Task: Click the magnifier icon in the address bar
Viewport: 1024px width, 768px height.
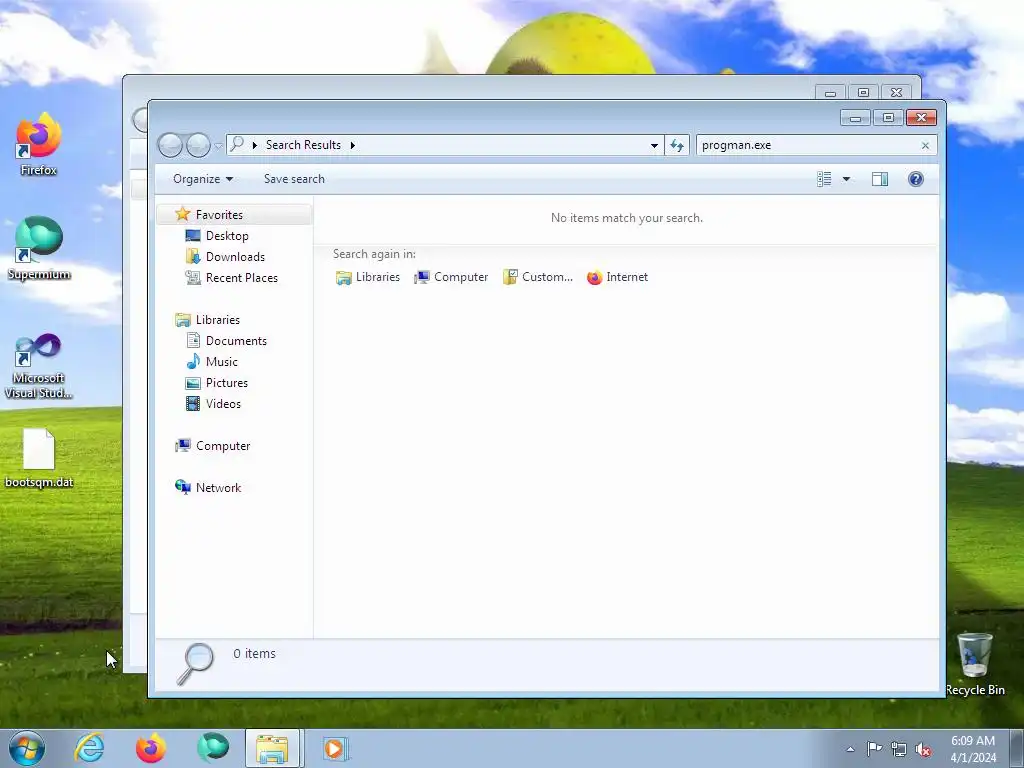Action: tap(237, 144)
